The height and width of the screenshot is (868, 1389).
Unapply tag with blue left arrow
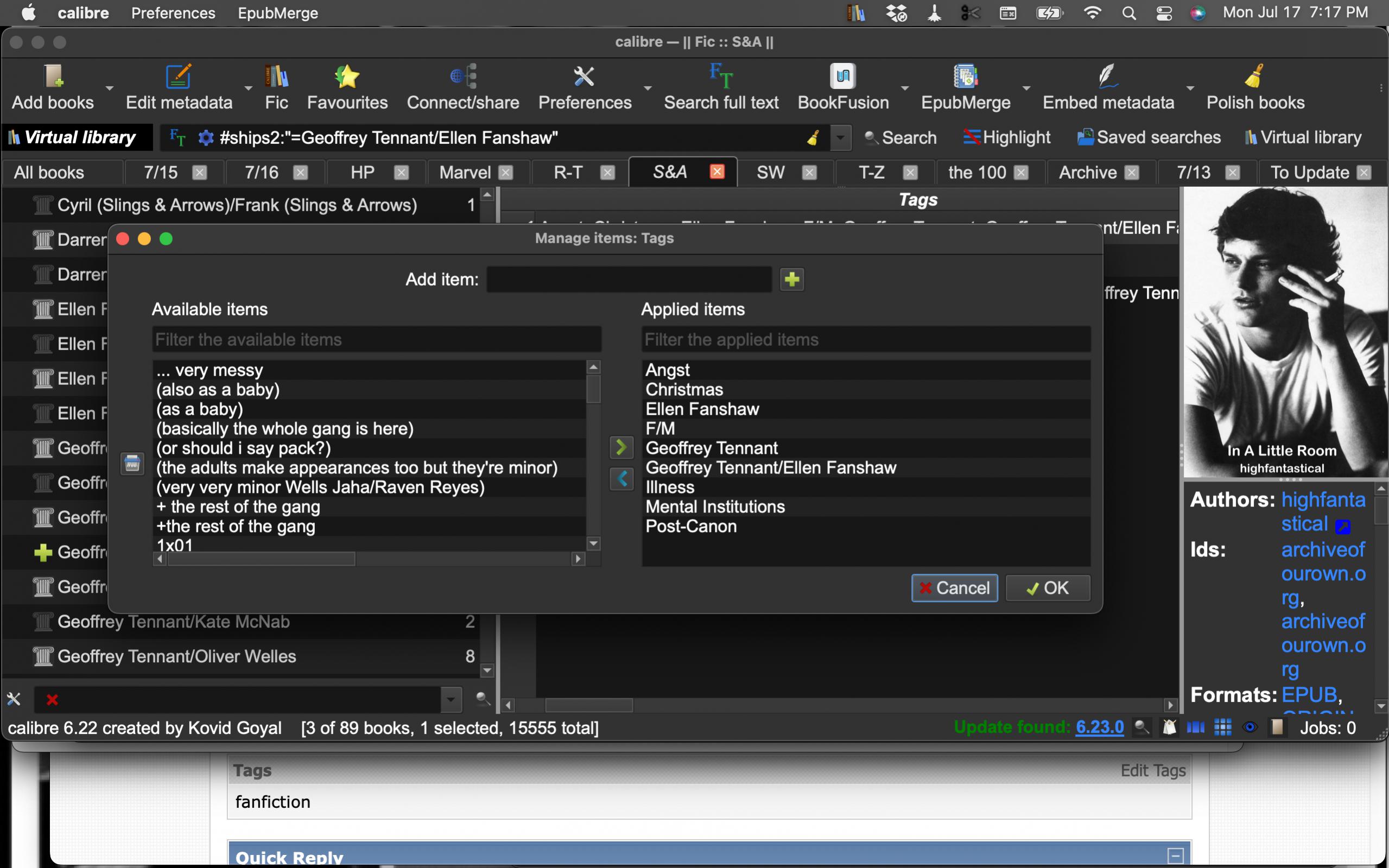pyautogui.click(x=621, y=478)
